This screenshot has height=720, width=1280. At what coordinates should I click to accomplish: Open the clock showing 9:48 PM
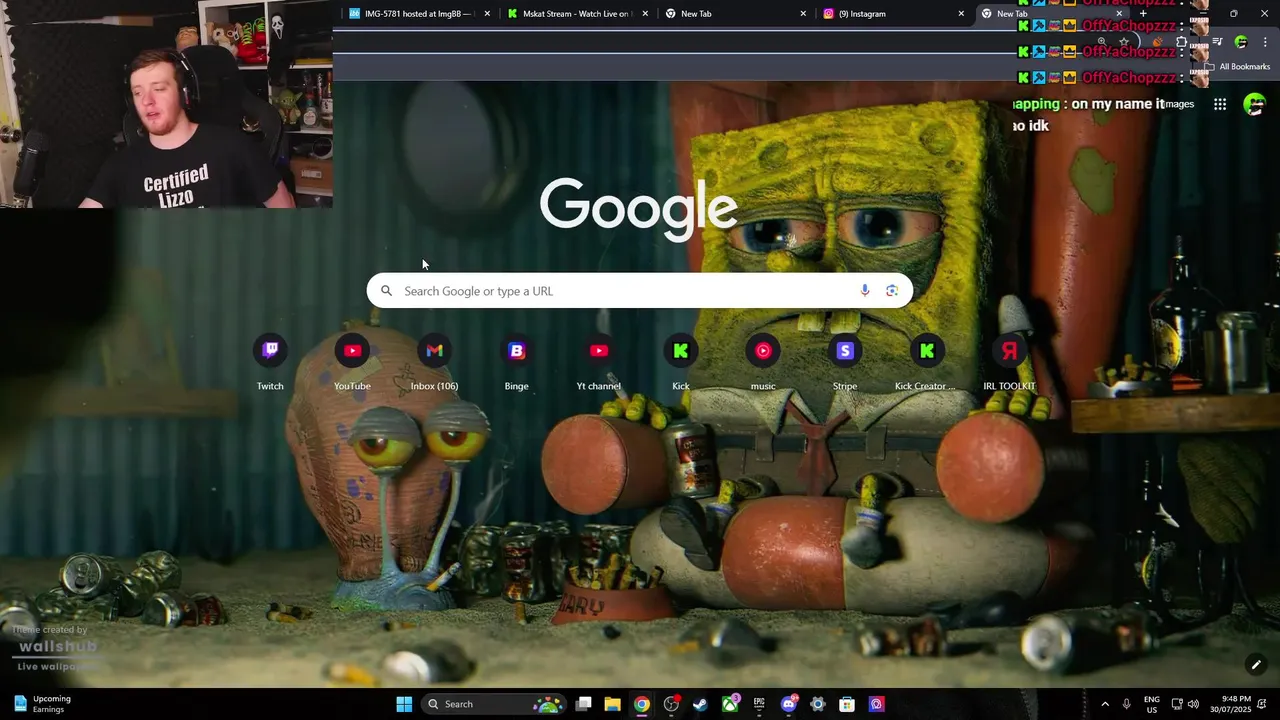(1231, 704)
